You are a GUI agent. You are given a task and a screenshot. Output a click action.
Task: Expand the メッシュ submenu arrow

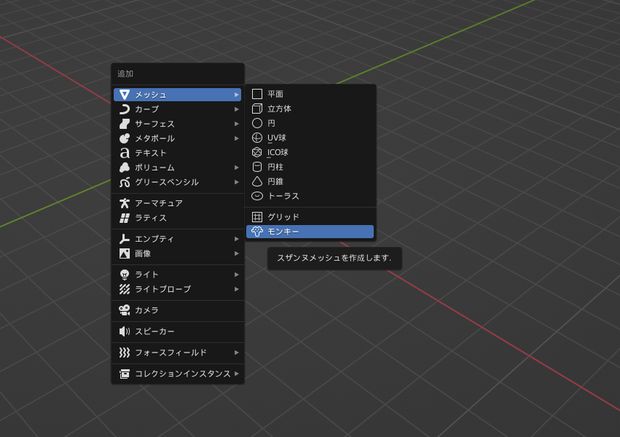(x=236, y=95)
